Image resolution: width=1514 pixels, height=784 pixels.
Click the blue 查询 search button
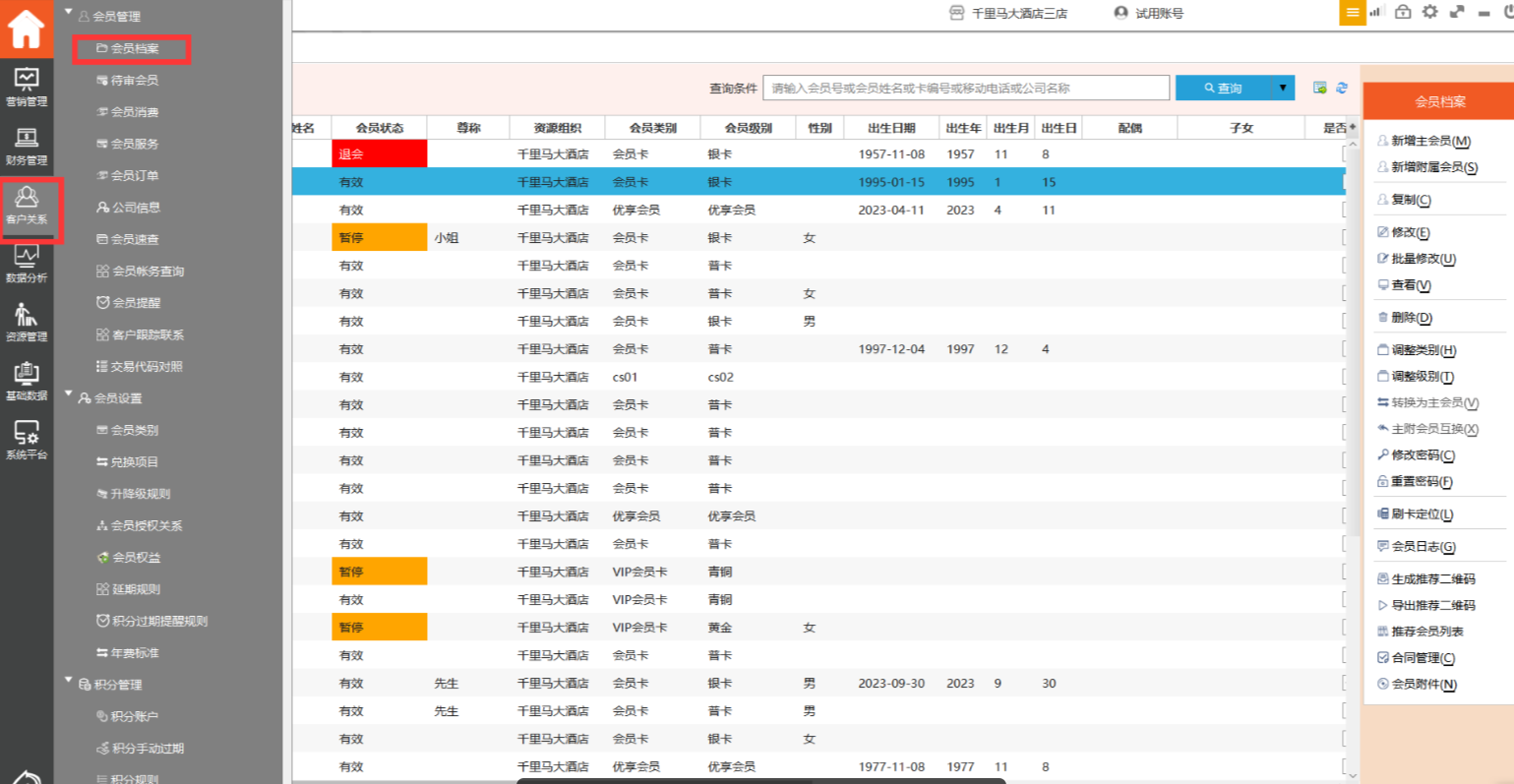tap(1223, 89)
